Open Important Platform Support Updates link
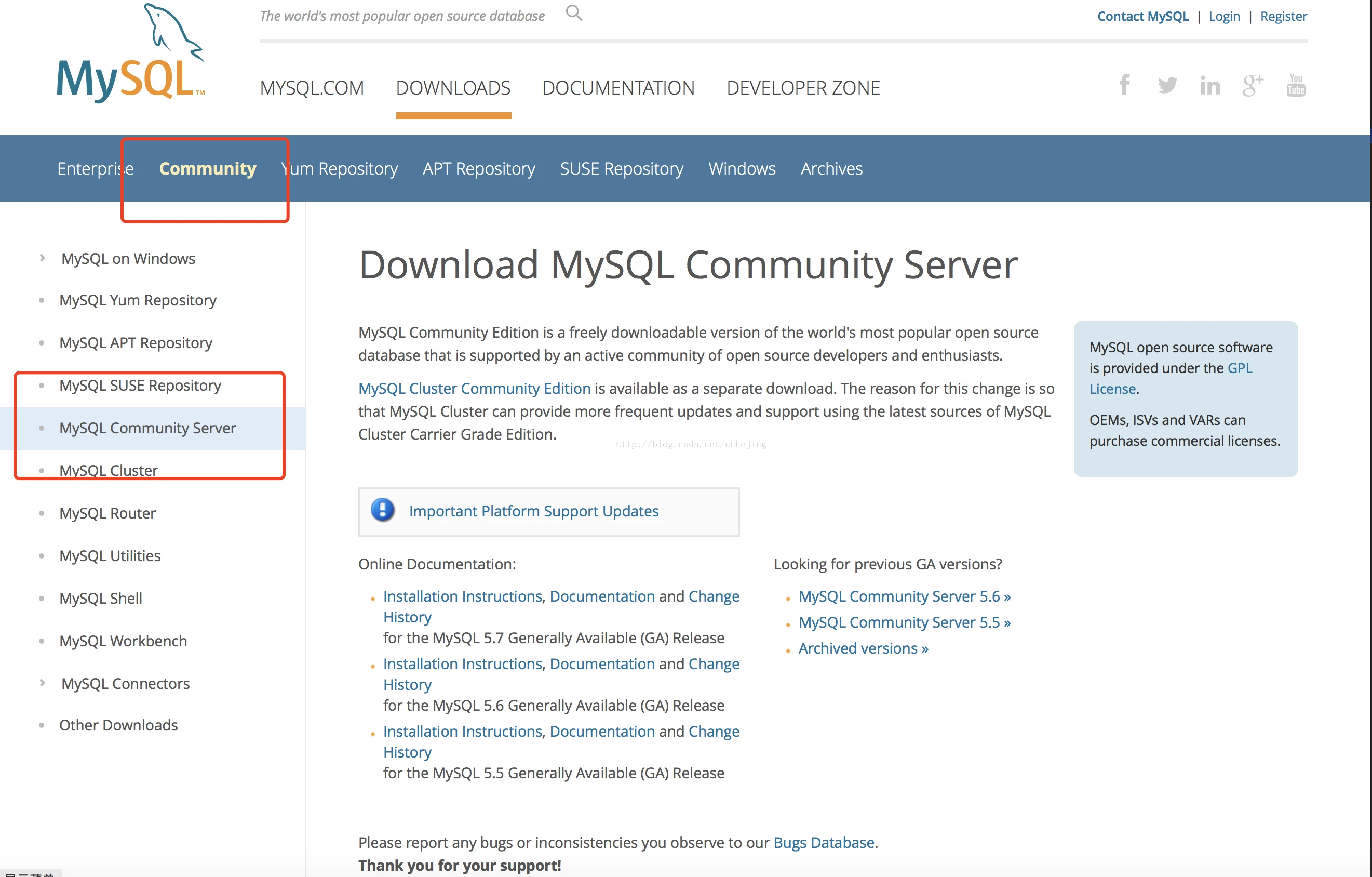This screenshot has height=877, width=1372. (533, 511)
